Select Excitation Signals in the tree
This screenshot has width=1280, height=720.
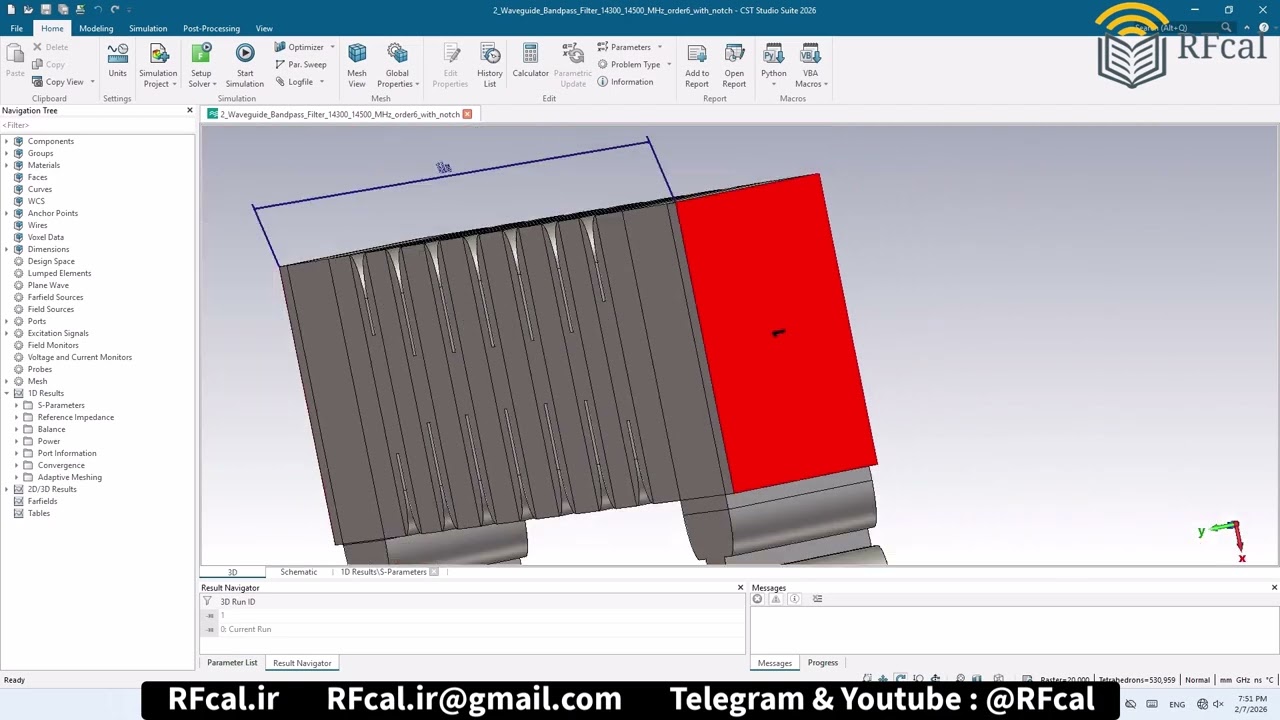pos(58,333)
